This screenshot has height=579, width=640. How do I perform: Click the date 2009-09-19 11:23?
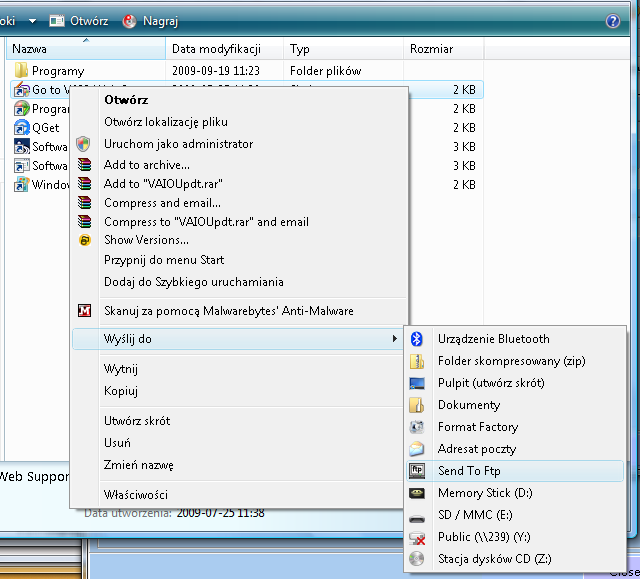tap(216, 71)
